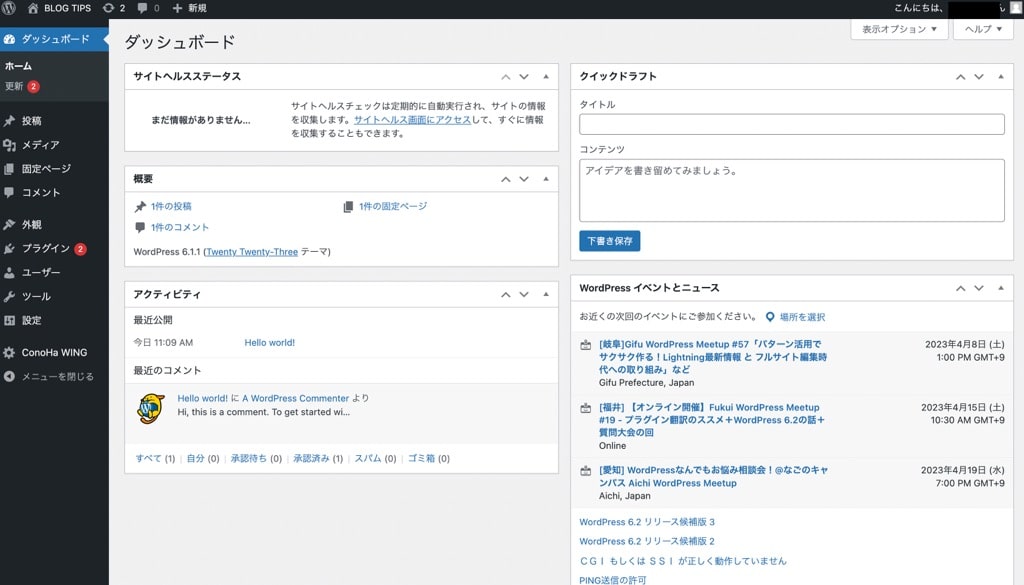Follow the サイトヘルス画面にアクセス link
Screen dimensions: 1024x585
(412, 119)
